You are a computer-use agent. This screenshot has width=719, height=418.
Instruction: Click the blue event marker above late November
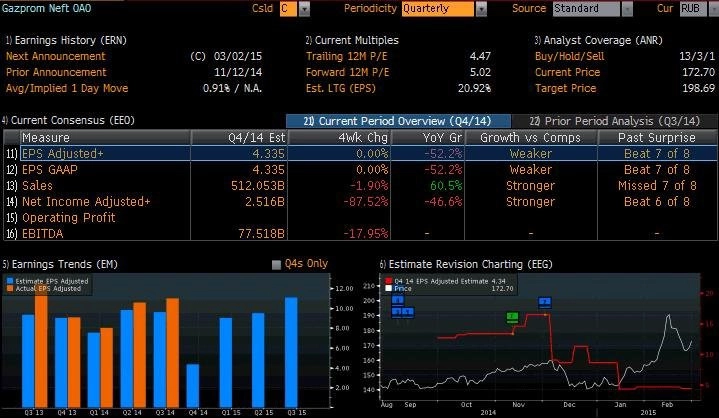[545, 302]
